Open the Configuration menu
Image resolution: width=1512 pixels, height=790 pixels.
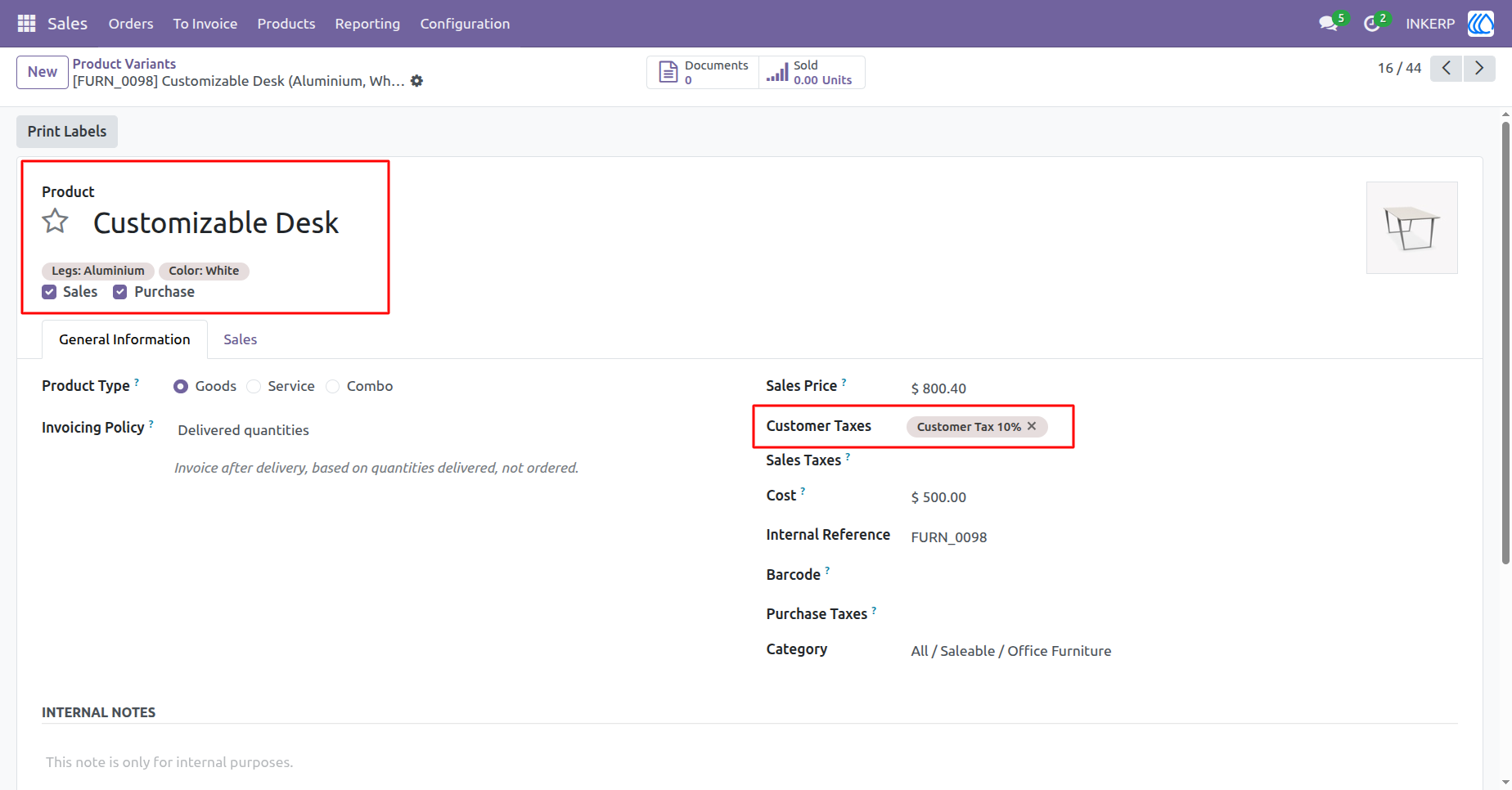click(x=465, y=24)
